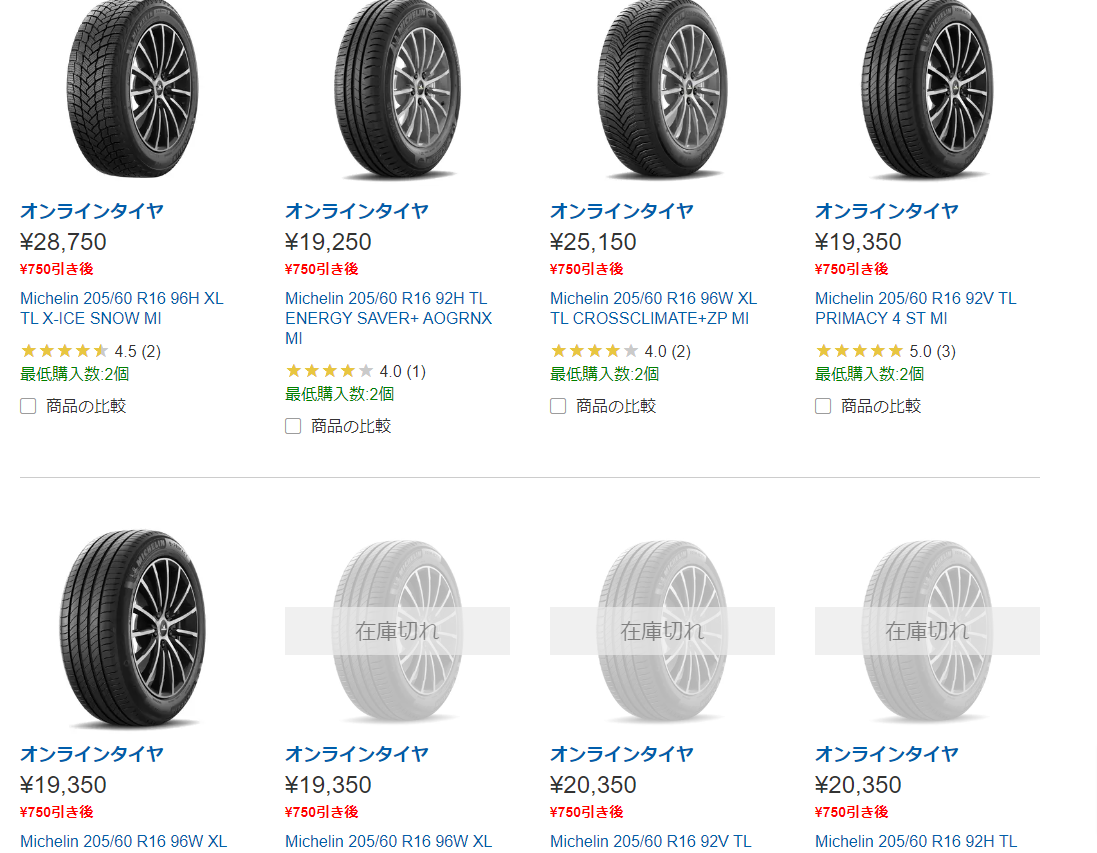Tick 商品の比較 under the CROSSCLIMATE+ZP product
This screenshot has height=853, width=1097.
(558, 405)
